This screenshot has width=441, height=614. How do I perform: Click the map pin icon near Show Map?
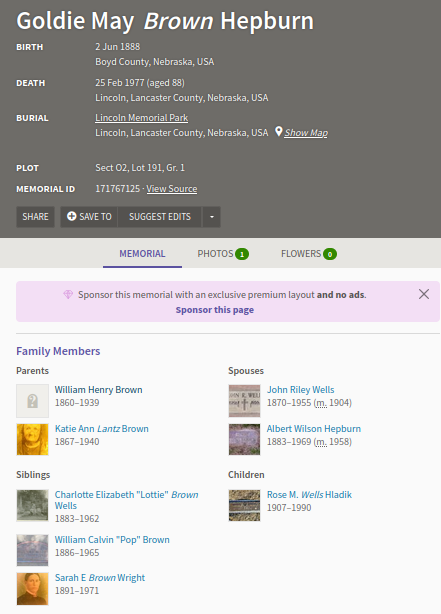278,132
